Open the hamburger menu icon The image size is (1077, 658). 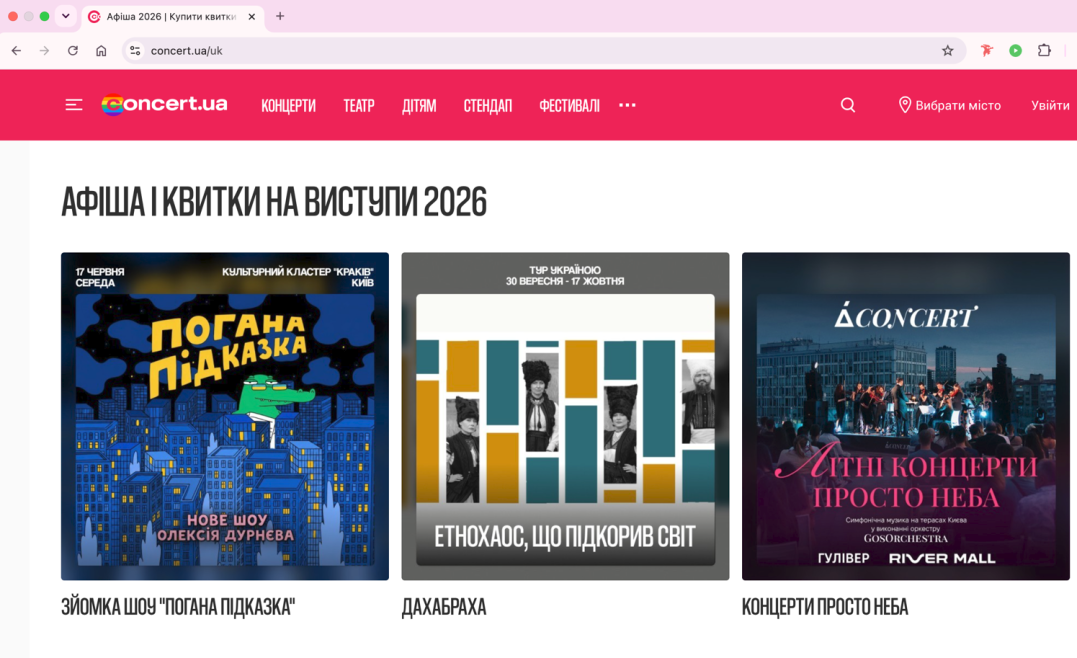pyautogui.click(x=73, y=105)
